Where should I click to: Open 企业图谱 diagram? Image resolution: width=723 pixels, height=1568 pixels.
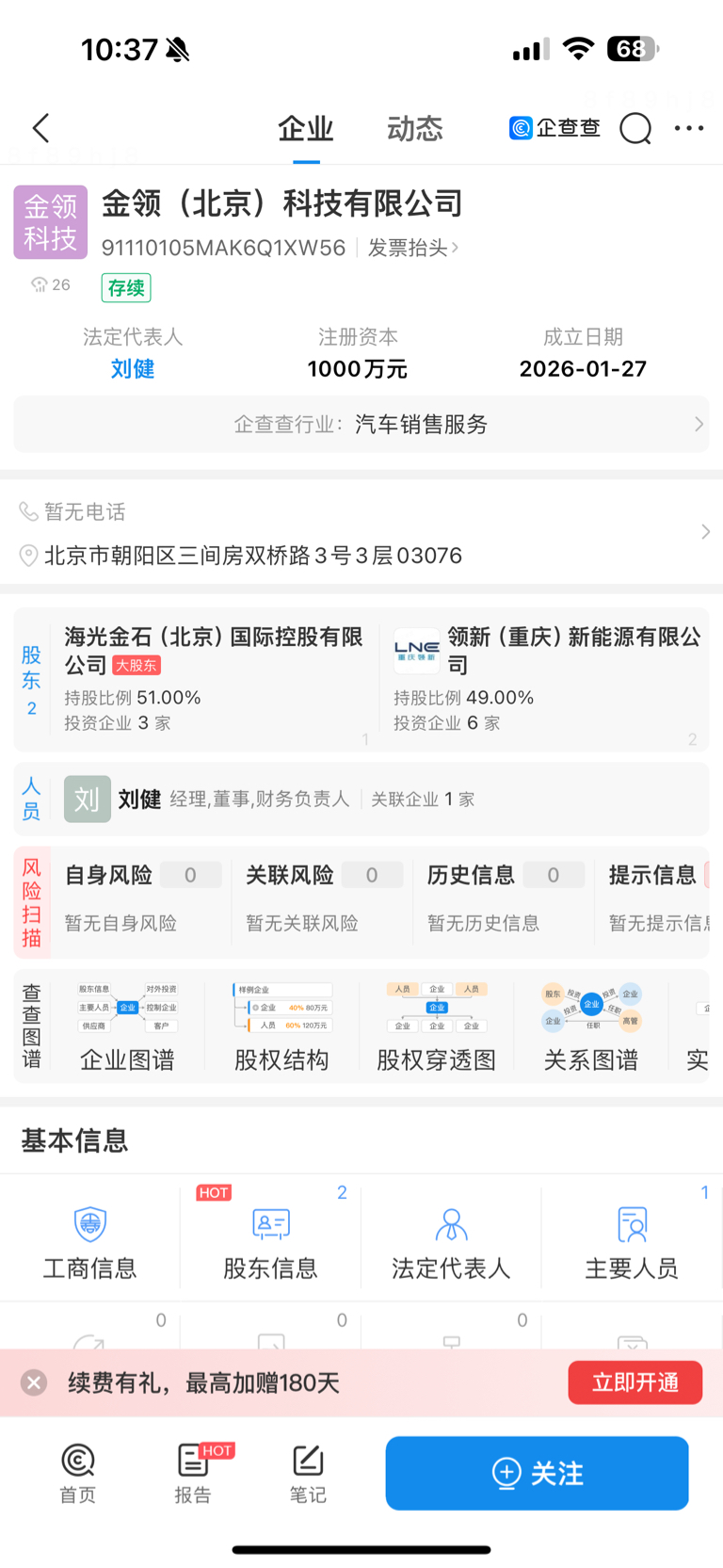coord(127,1027)
